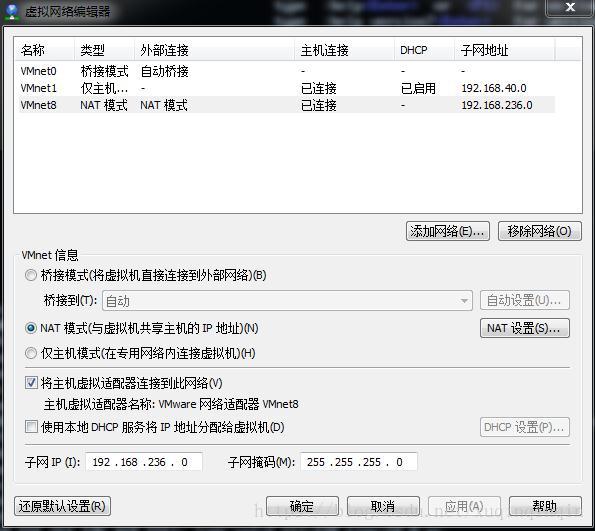Open the 桥接到 dropdown showing 自动
This screenshot has width=595, height=531.
[287, 301]
